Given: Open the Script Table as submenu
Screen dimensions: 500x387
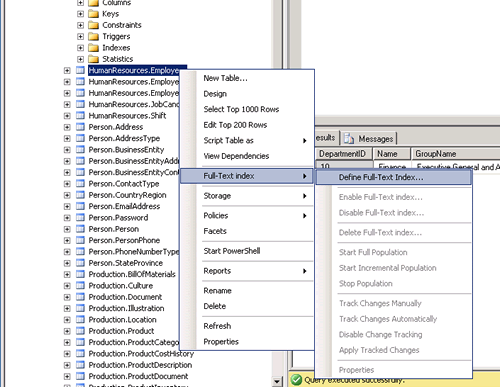Looking at the screenshot, I should (247, 141).
